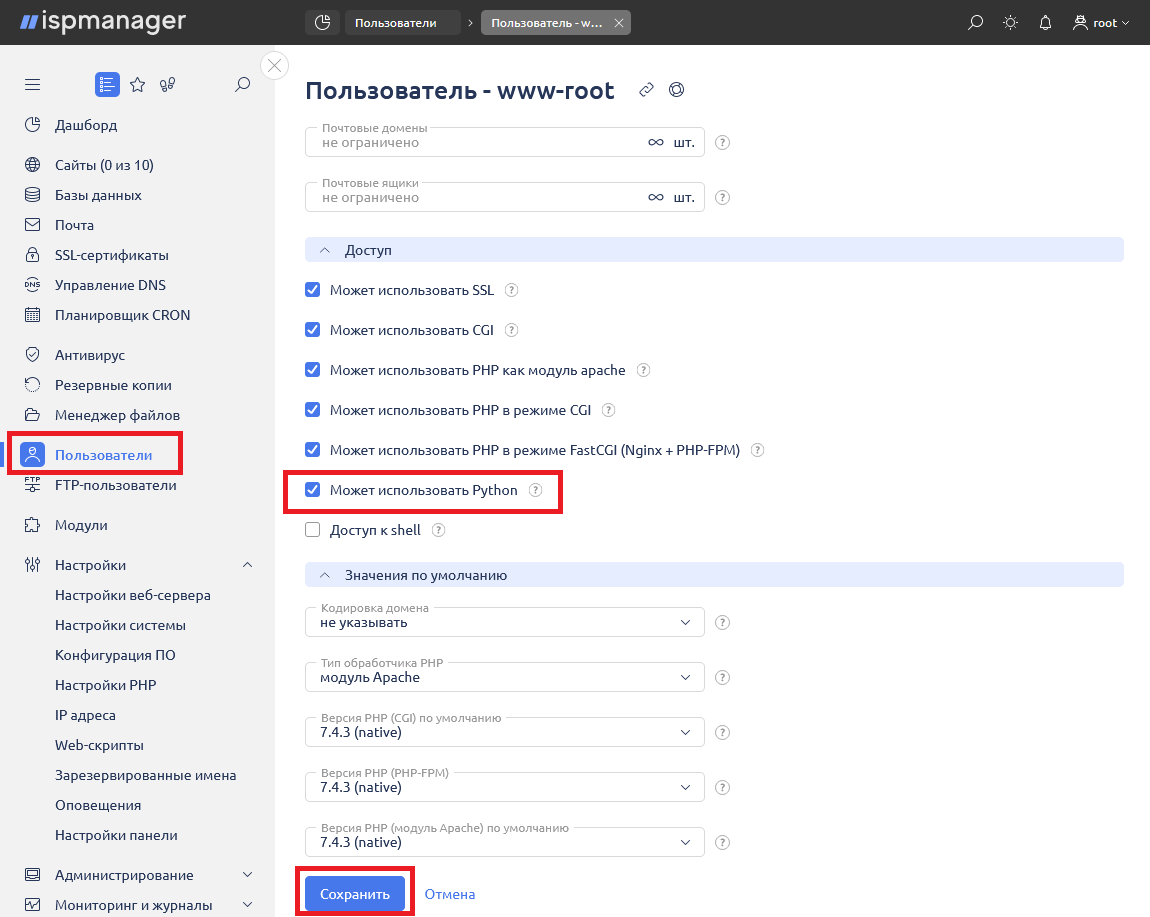Screen dimensions: 1150x917
Task: Click the notifications bell icon
Action: click(x=1045, y=21)
